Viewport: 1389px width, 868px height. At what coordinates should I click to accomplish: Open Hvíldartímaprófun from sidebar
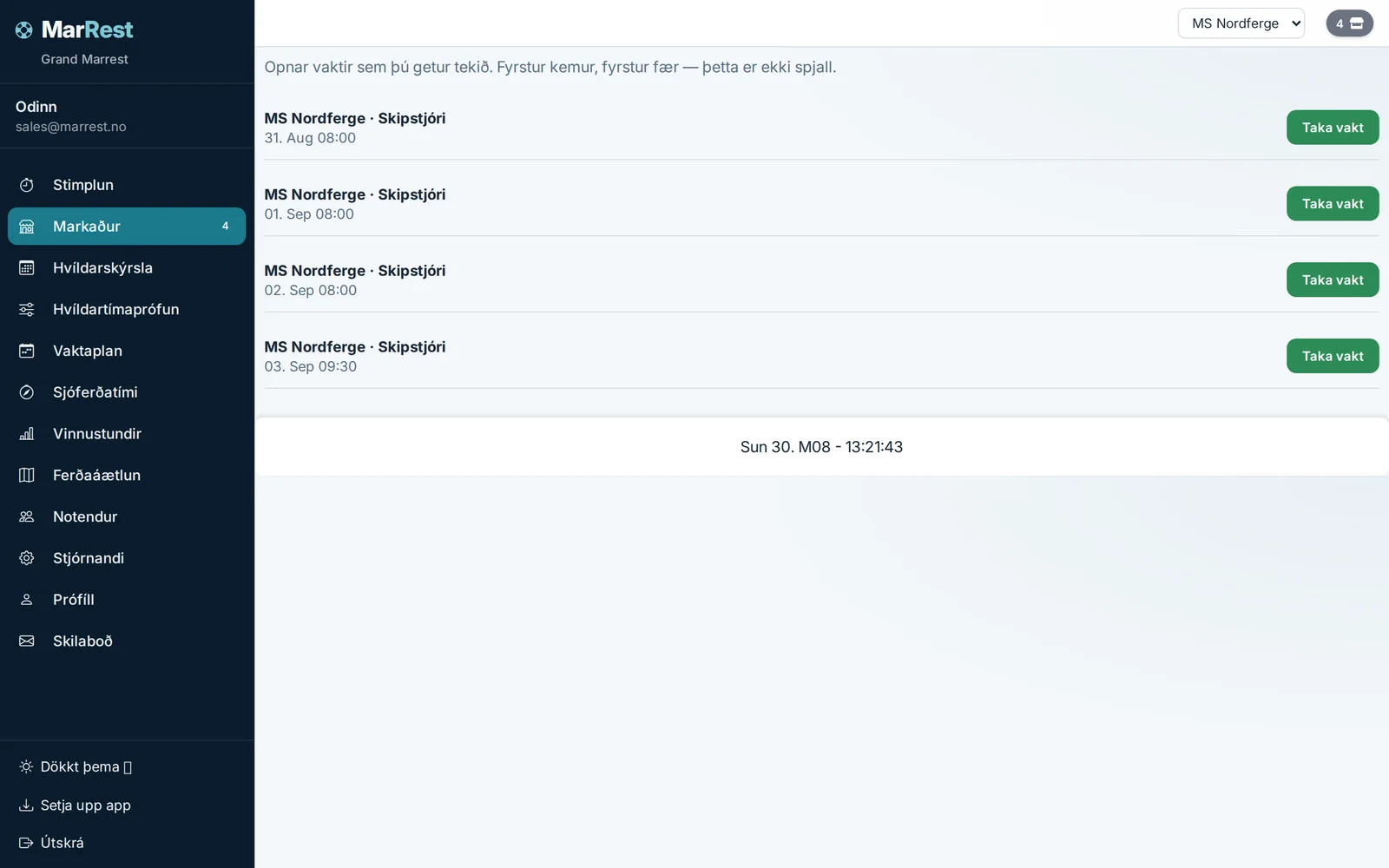(x=127, y=309)
